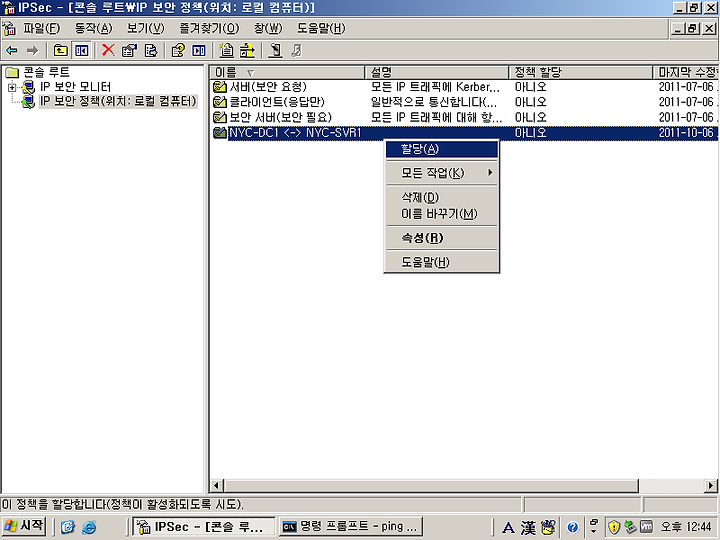Click the horizontal scrollbar left arrow
Screen dimensions: 720x540
pos(218,485)
